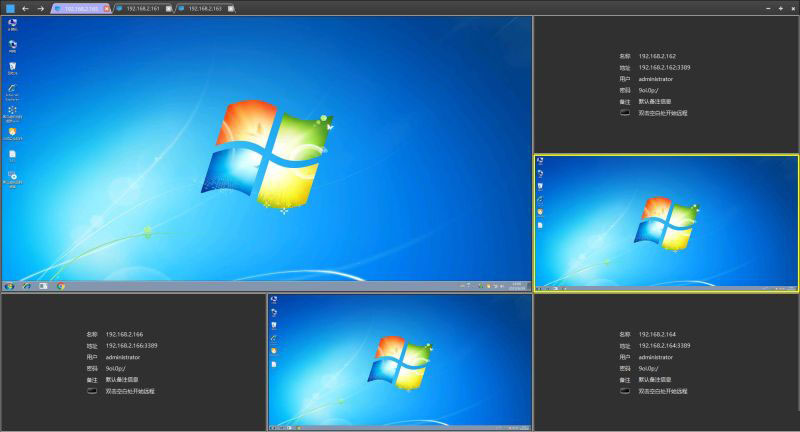The width and height of the screenshot is (800, 432).
Task: Open Chrome in large remote desktop taskbar
Action: click(x=61, y=286)
